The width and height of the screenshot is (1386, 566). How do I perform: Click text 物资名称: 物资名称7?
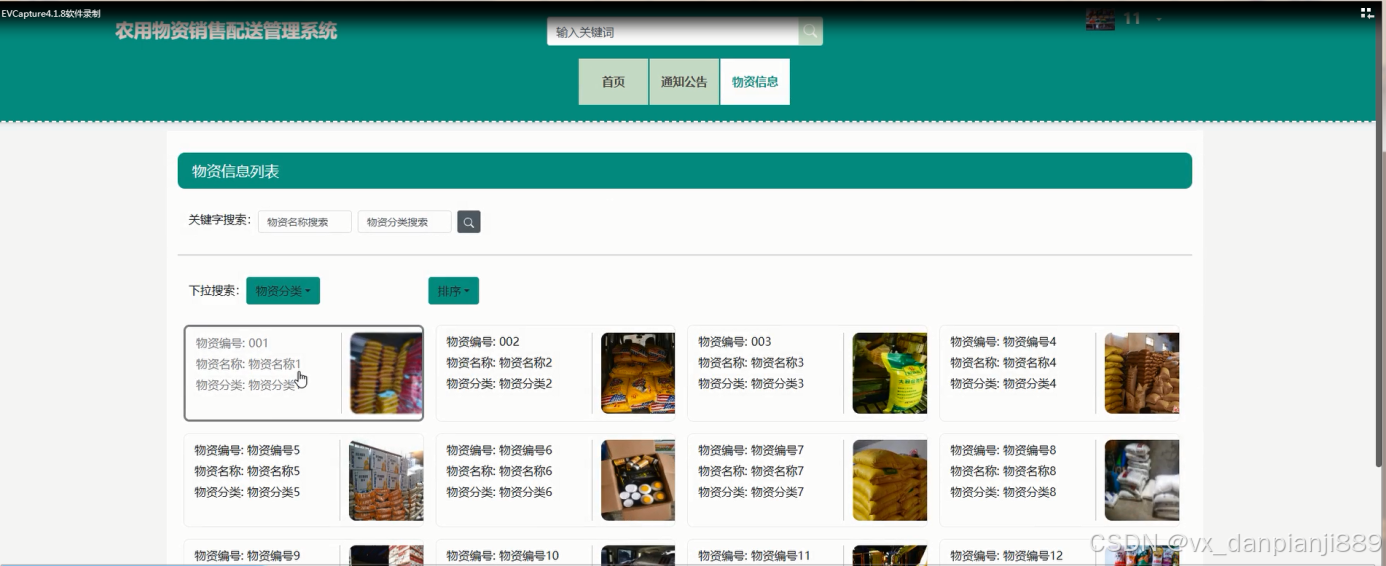tap(751, 471)
